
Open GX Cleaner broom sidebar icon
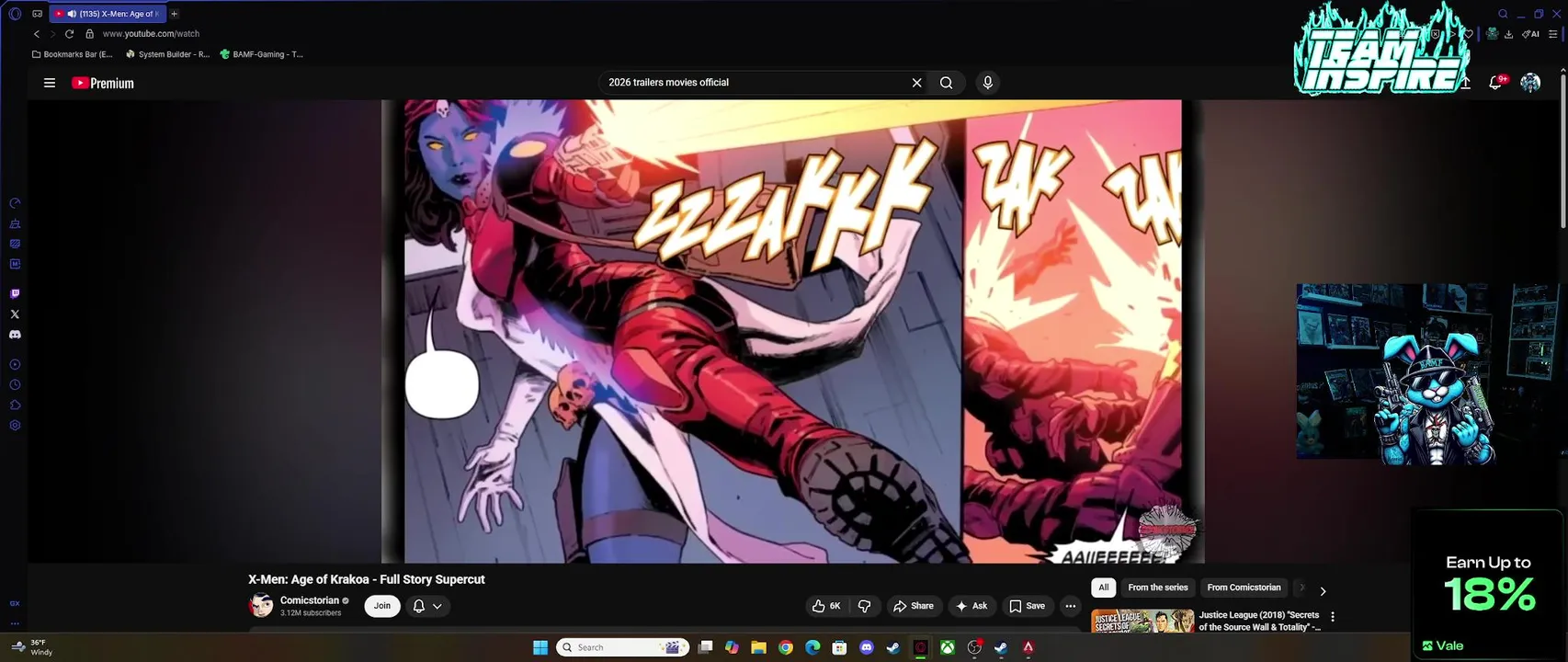[15, 223]
